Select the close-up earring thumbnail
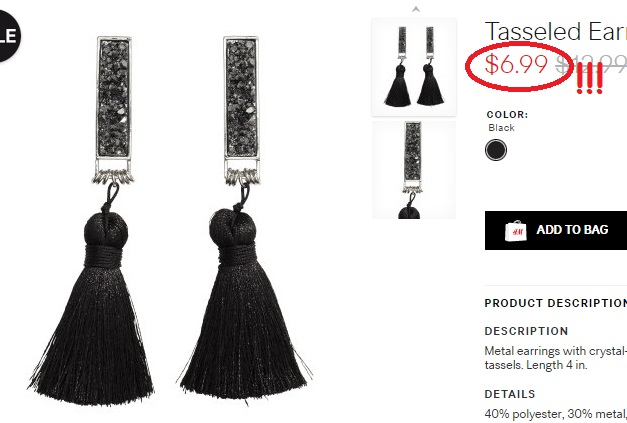The height and width of the screenshot is (423, 627). [x=414, y=170]
